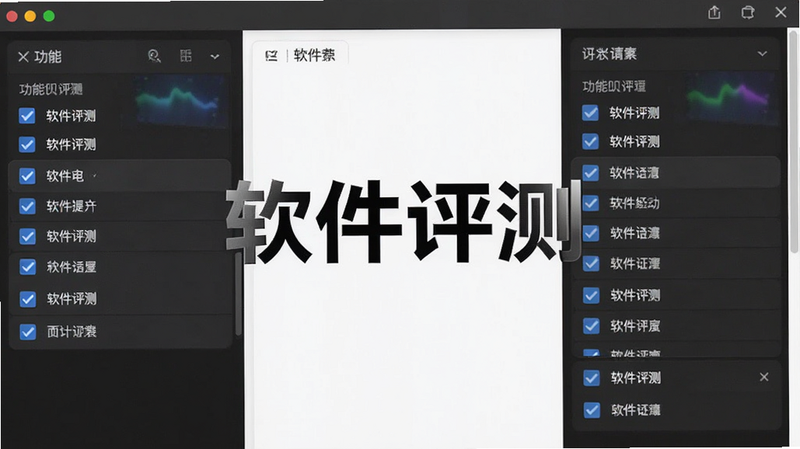Click the duplicate-window icon in the title bar
800x449 pixels.
747,12
